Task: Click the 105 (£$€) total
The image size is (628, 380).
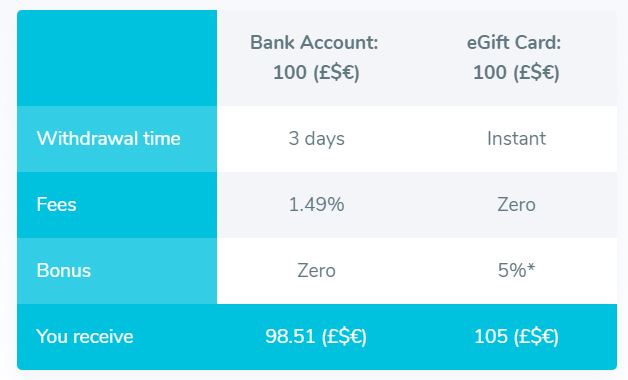Action: pos(516,337)
